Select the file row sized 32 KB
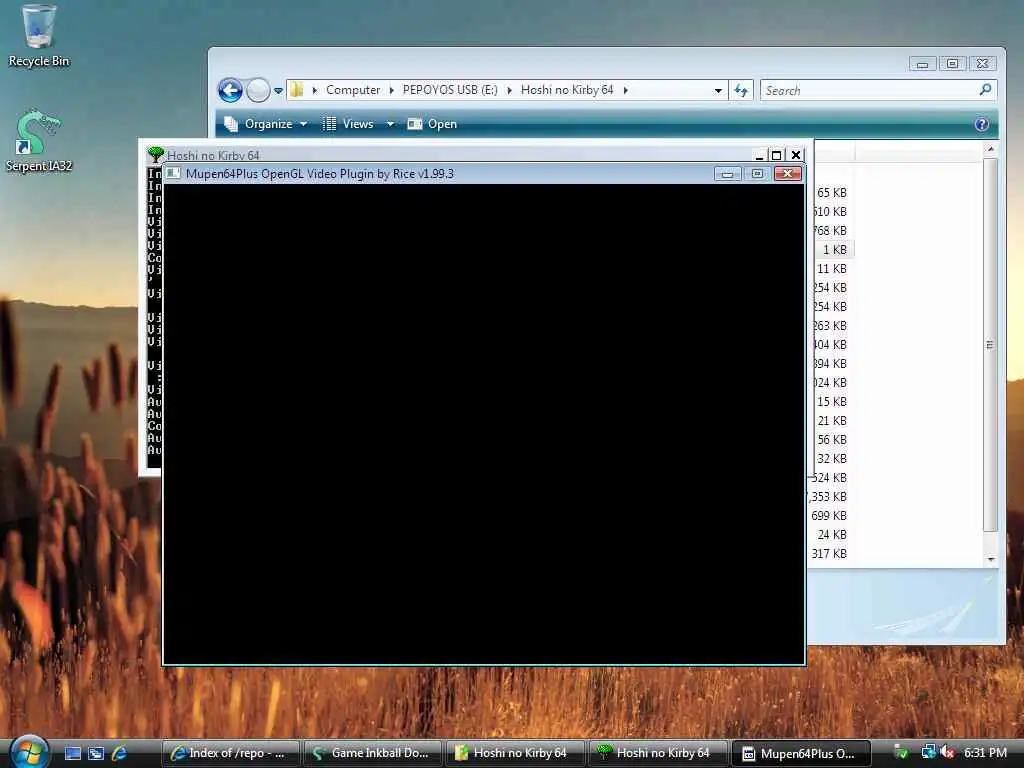The width and height of the screenshot is (1024, 768). 832,458
